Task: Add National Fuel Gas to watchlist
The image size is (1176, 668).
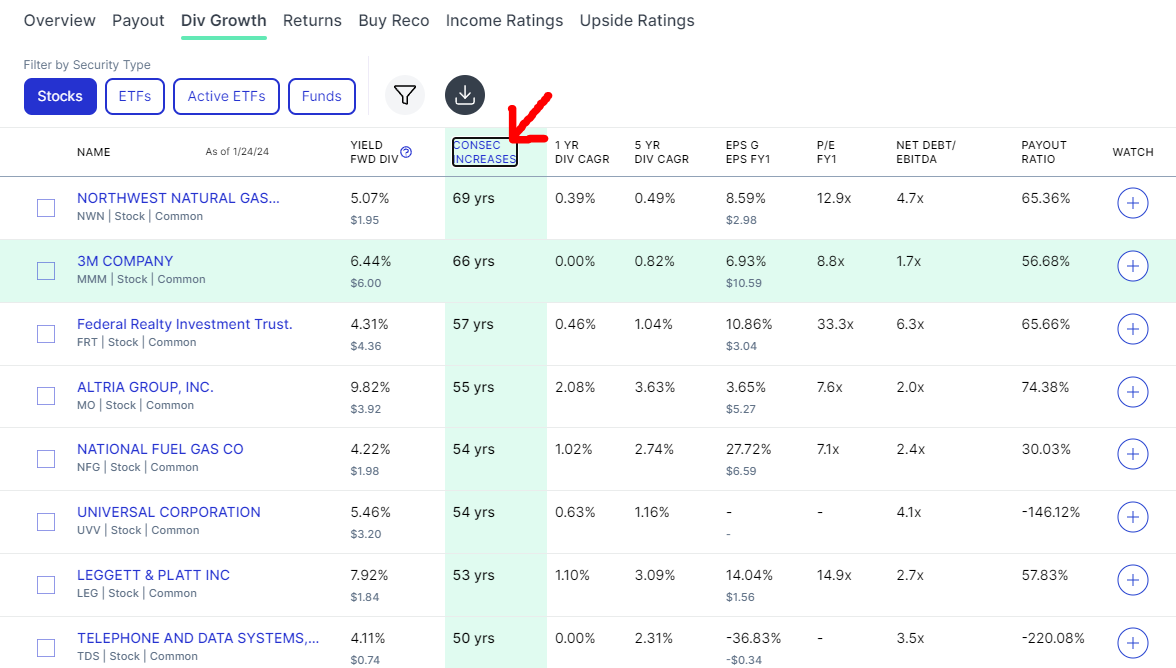Action: pos(1132,454)
